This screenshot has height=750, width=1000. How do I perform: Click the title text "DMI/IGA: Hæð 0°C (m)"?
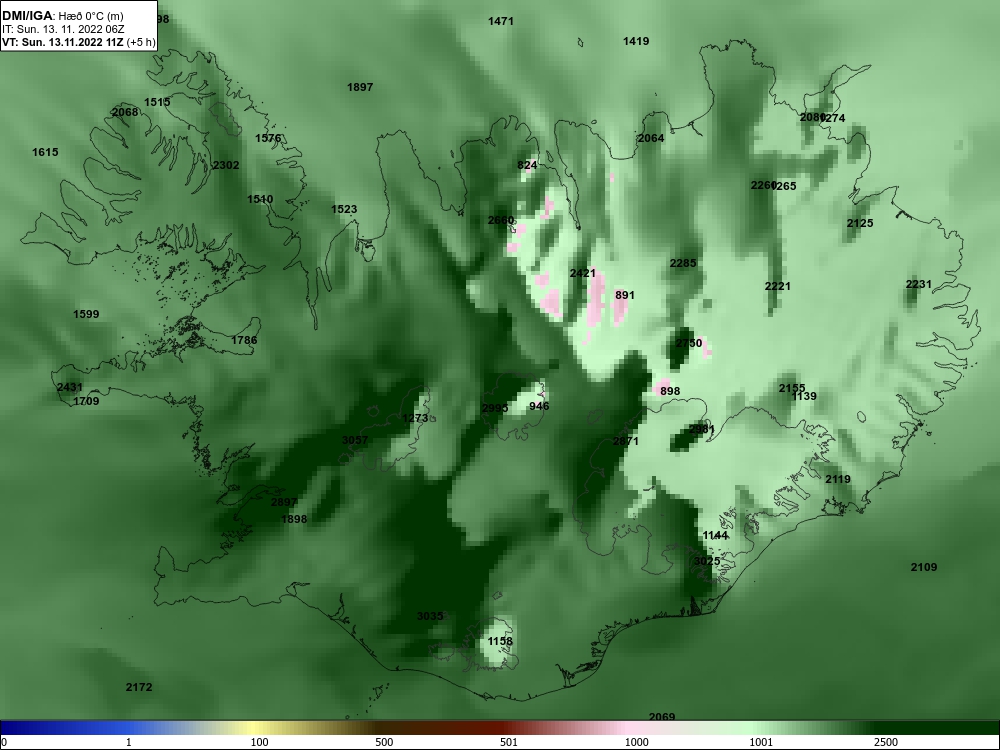63,16
